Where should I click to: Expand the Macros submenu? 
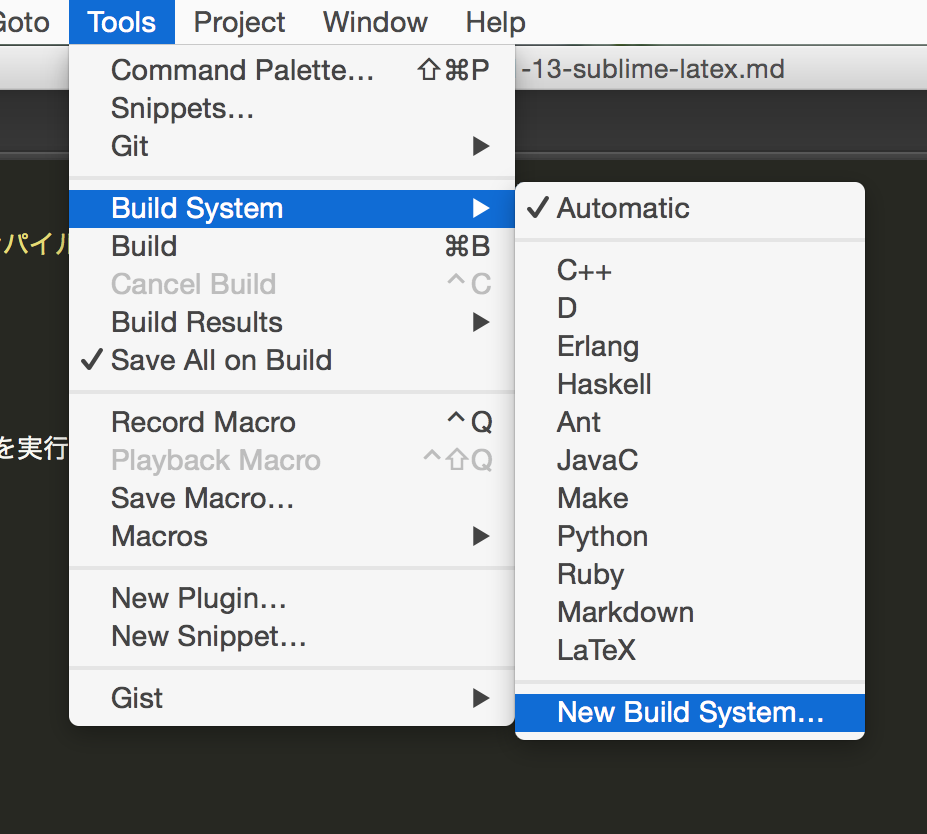click(291, 536)
